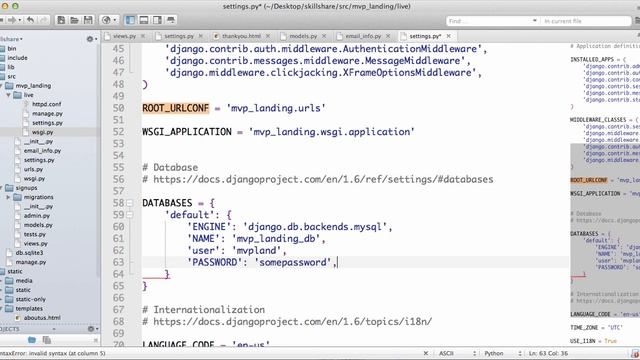Viewport: 640px width, 360px height.
Task: Open the signups folder
Action: pos(26,188)
